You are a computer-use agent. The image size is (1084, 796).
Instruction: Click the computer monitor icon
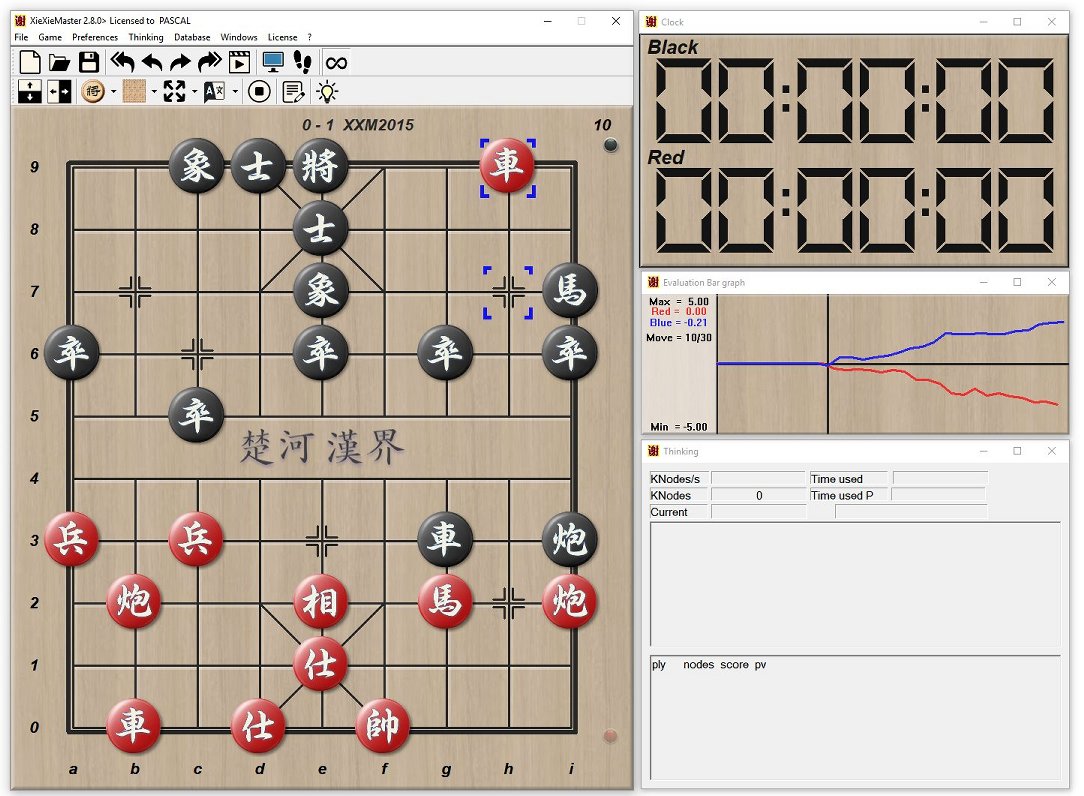point(272,62)
